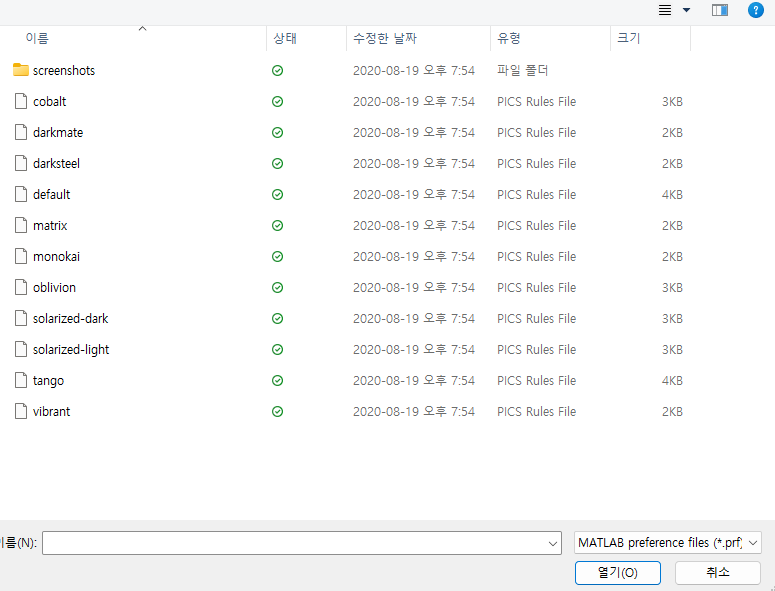Click the 4KB size of default
The height and width of the screenshot is (591, 775).
(x=672, y=195)
